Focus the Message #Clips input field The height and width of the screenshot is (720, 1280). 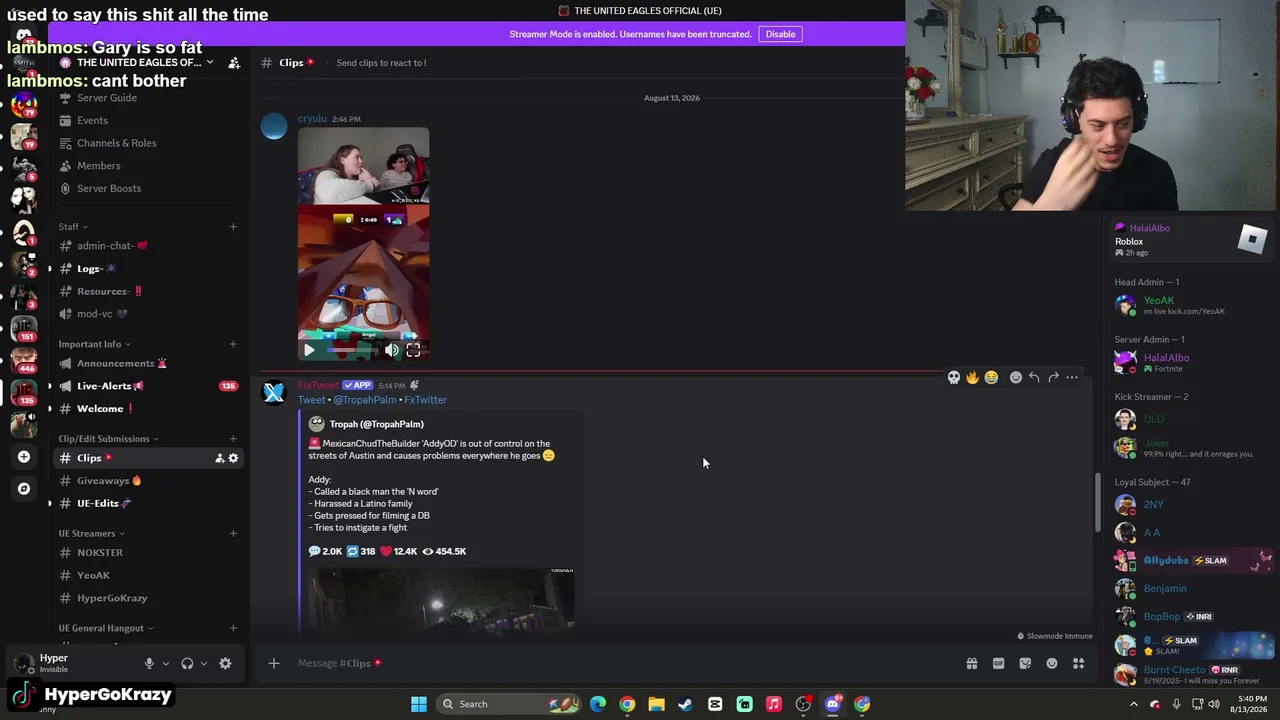tap(620, 663)
